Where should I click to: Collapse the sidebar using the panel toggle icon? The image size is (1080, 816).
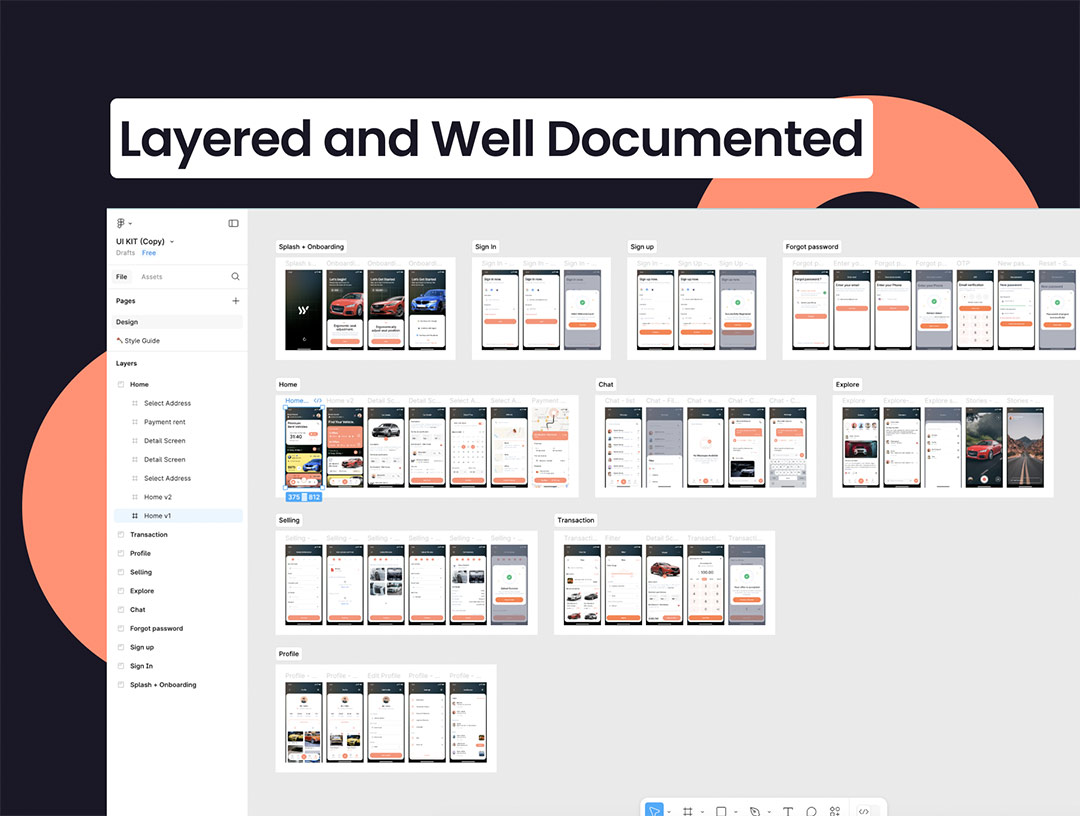[234, 223]
